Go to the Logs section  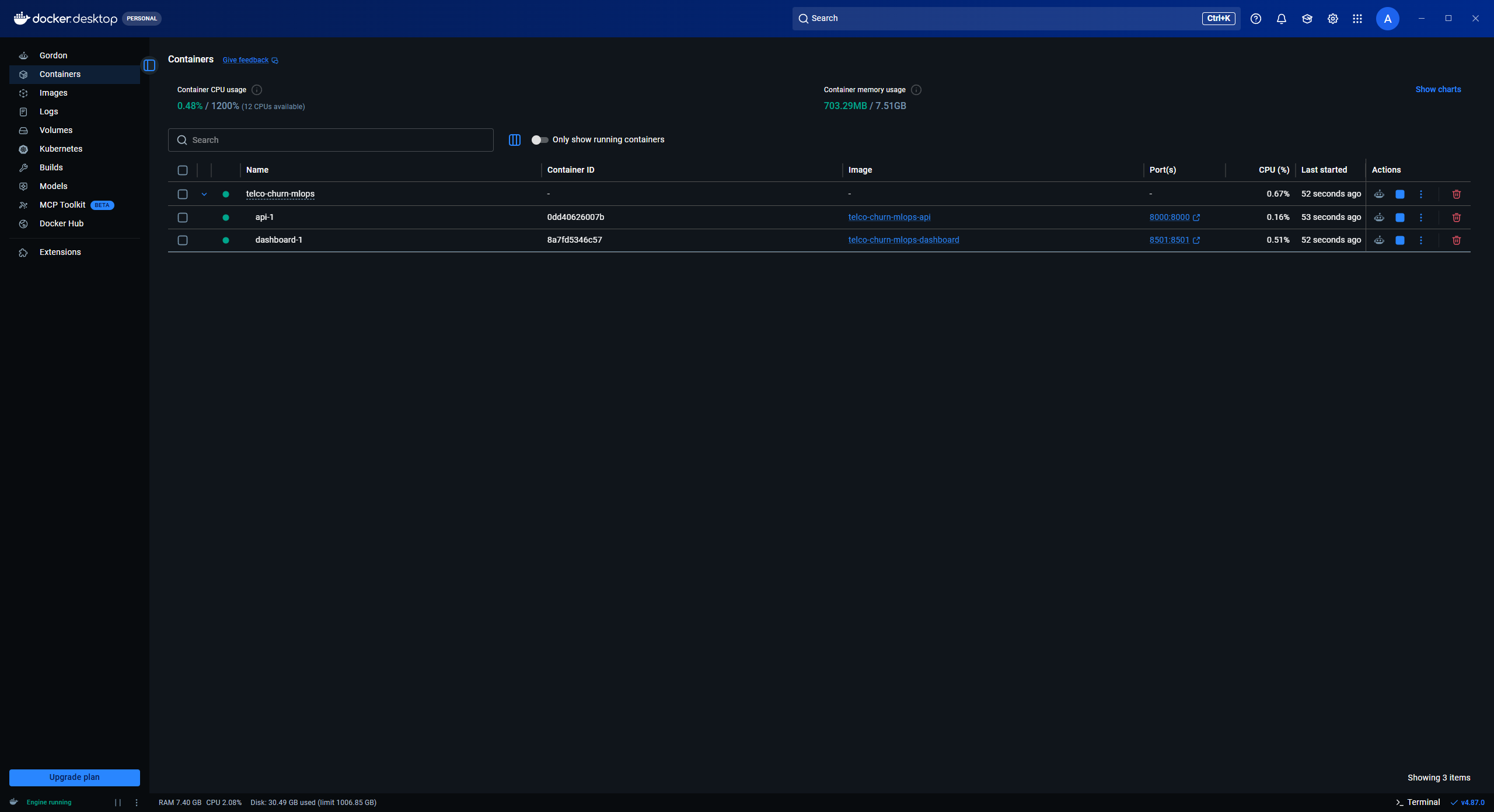click(x=75, y=111)
